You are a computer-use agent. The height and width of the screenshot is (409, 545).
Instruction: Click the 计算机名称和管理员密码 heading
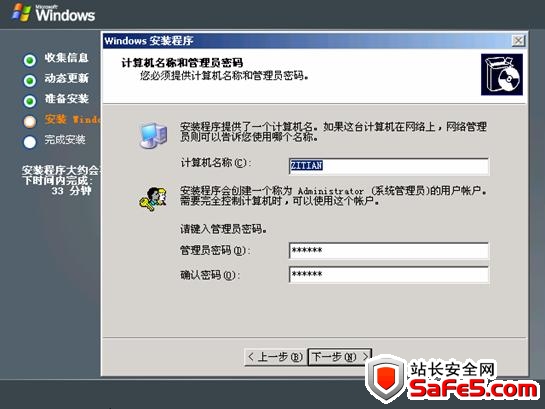[182, 63]
